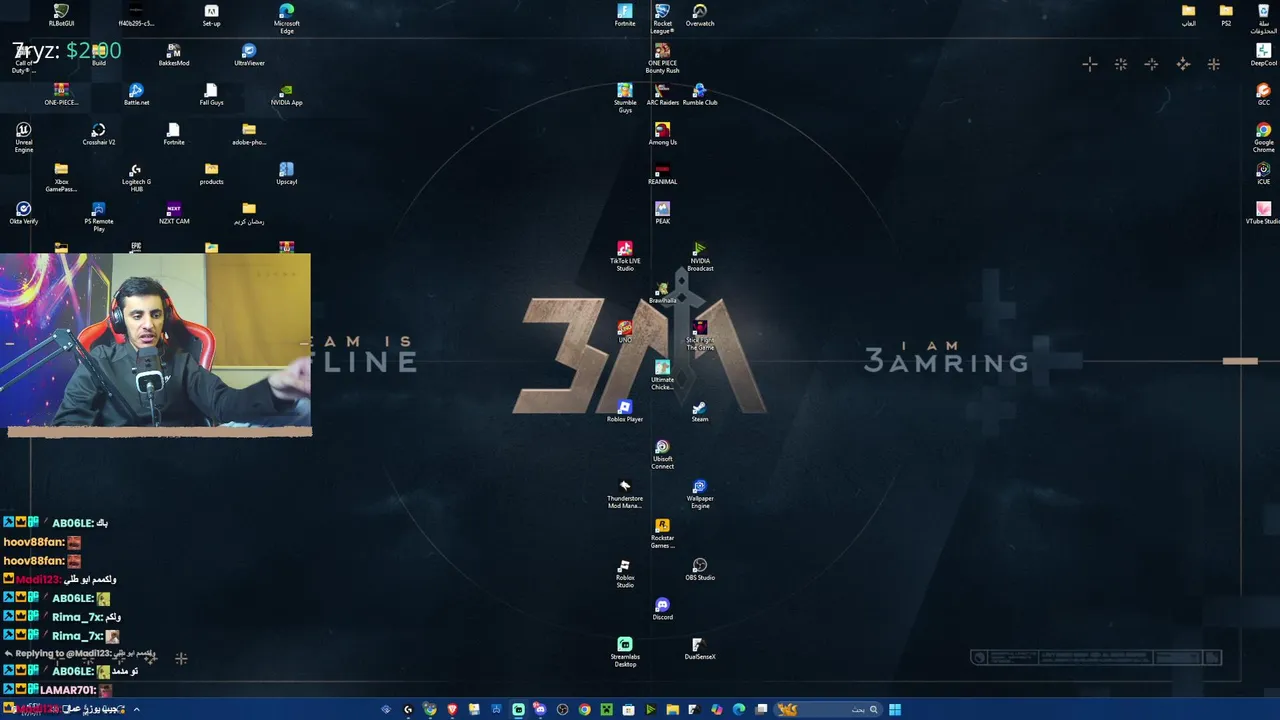
Task: Click the taskbar search box
Action: [827, 710]
